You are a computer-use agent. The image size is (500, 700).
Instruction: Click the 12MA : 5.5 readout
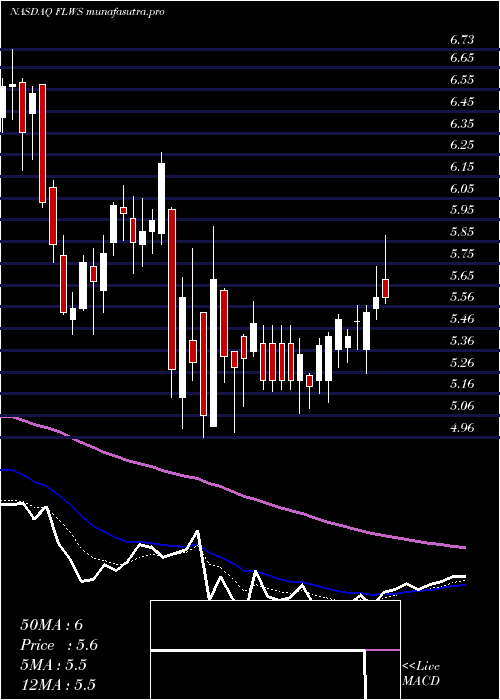tap(58, 685)
